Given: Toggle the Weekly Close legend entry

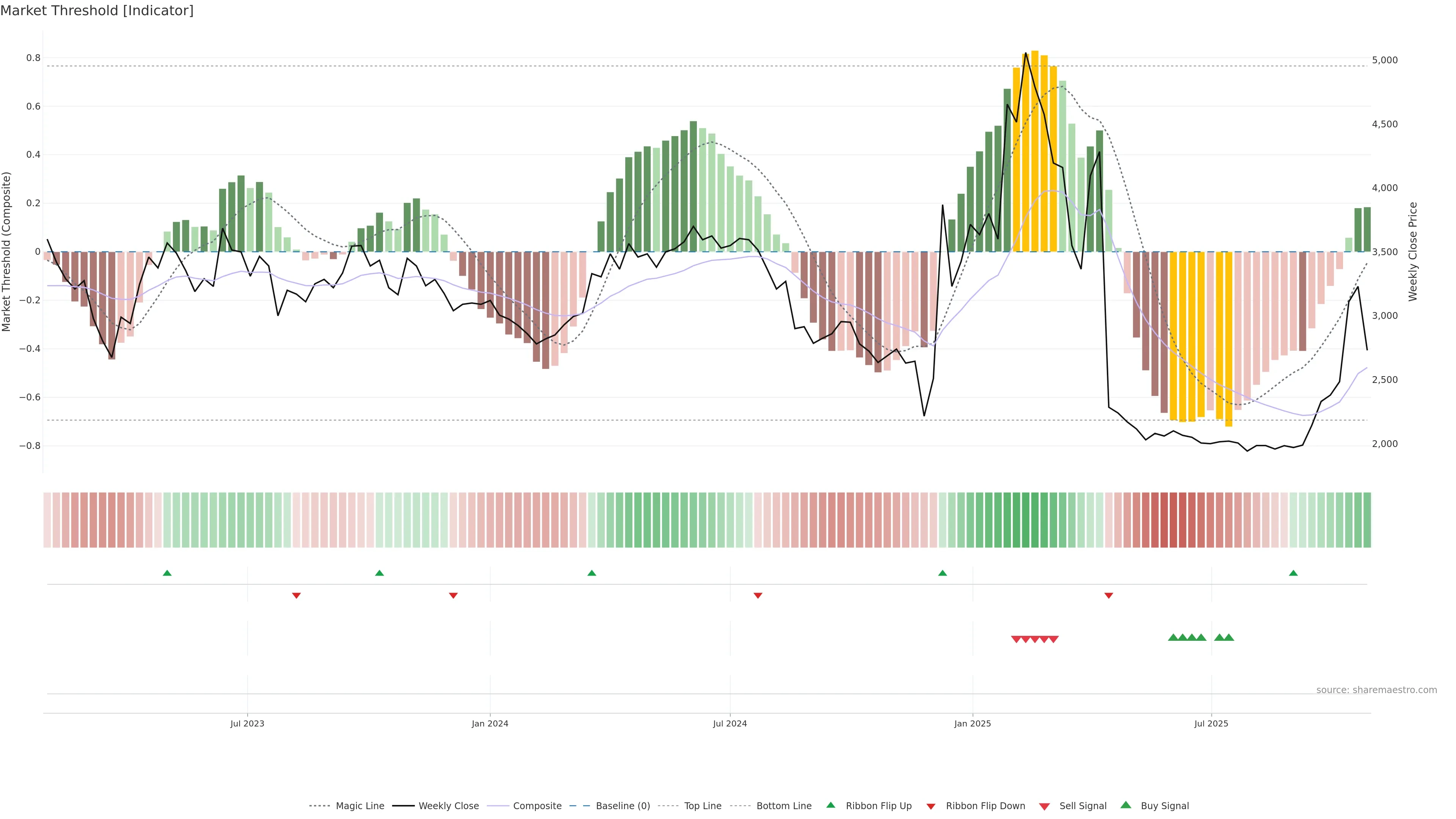Looking at the screenshot, I should (x=448, y=806).
